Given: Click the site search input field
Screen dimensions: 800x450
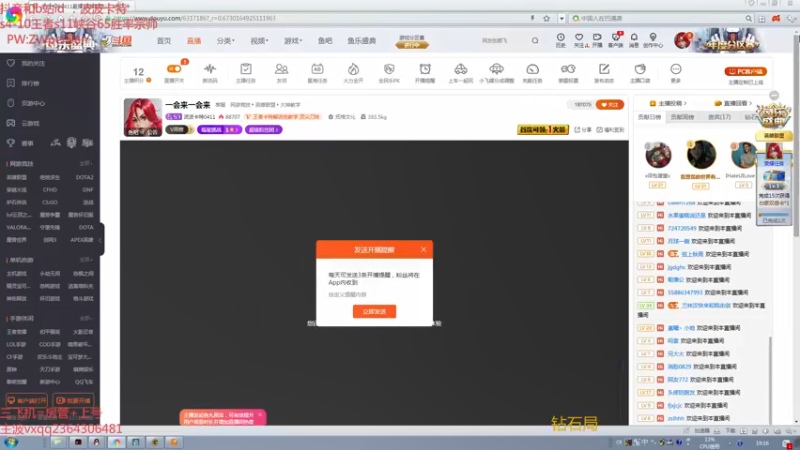Looking at the screenshot, I should [503, 40].
